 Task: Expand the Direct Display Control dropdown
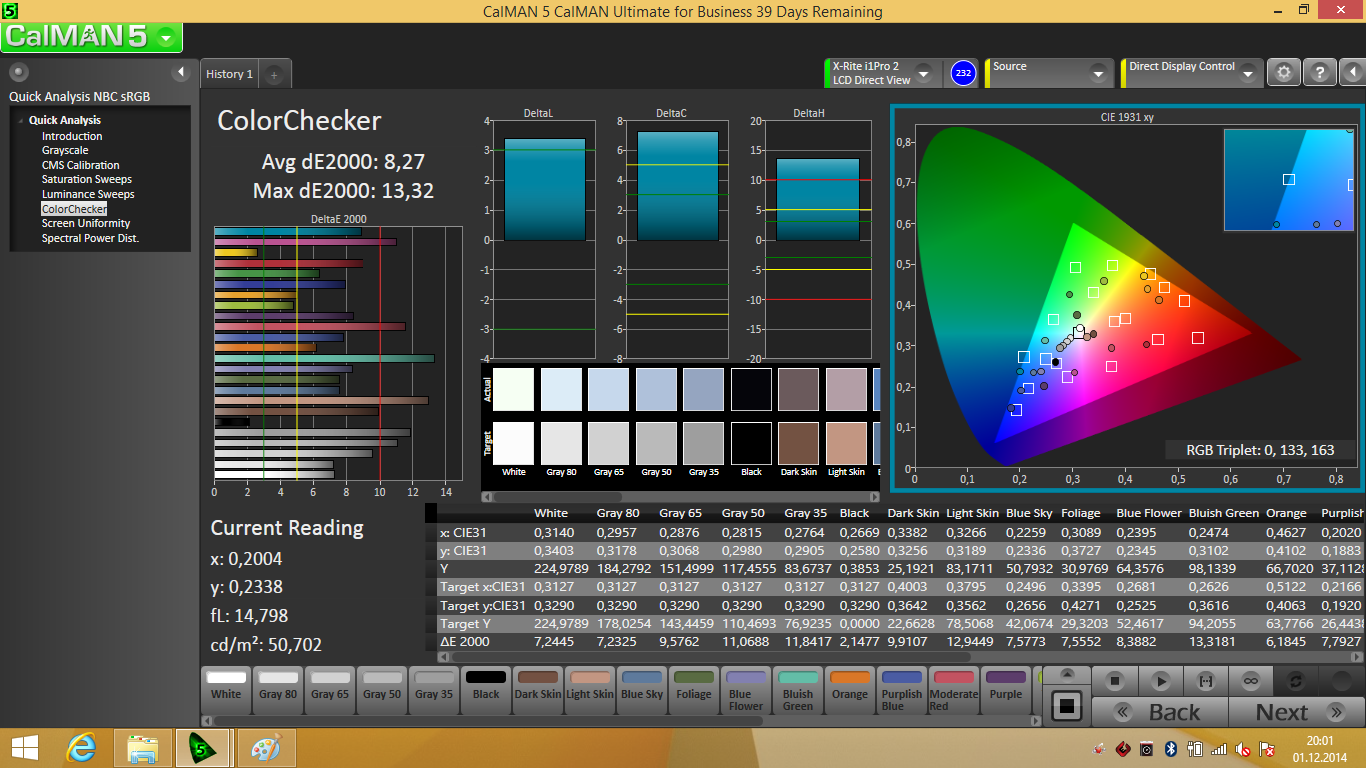tap(1248, 74)
